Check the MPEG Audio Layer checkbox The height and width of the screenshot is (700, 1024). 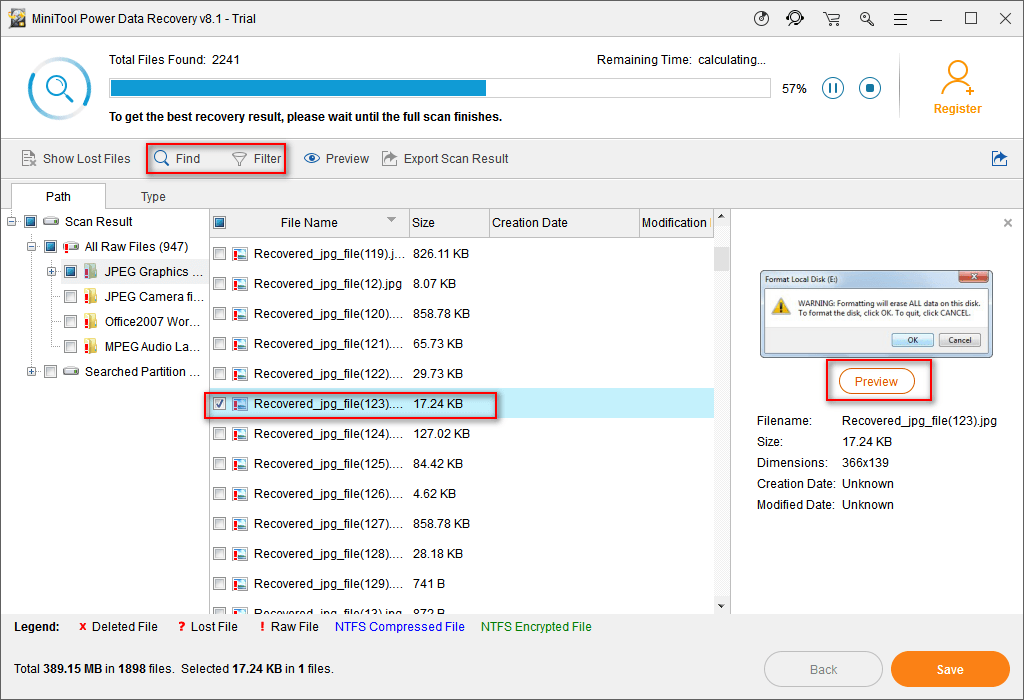coord(71,346)
